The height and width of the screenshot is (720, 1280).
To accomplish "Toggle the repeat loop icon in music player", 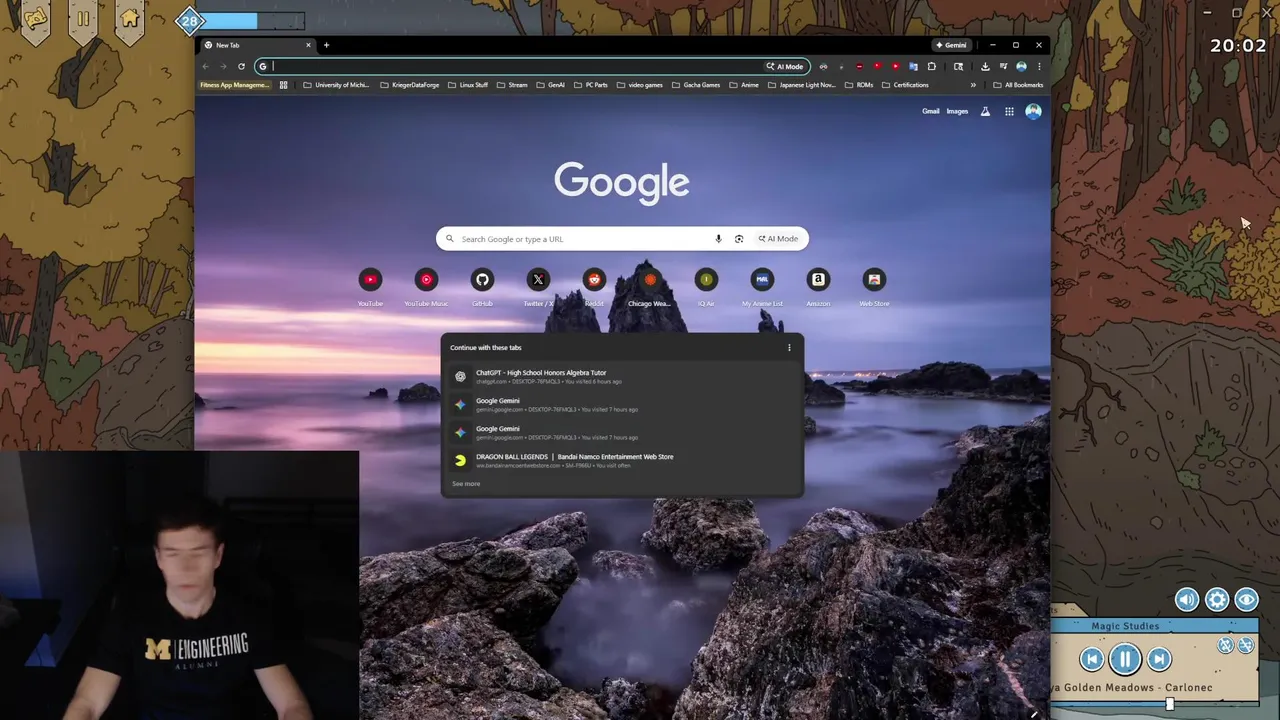I will [1225, 646].
